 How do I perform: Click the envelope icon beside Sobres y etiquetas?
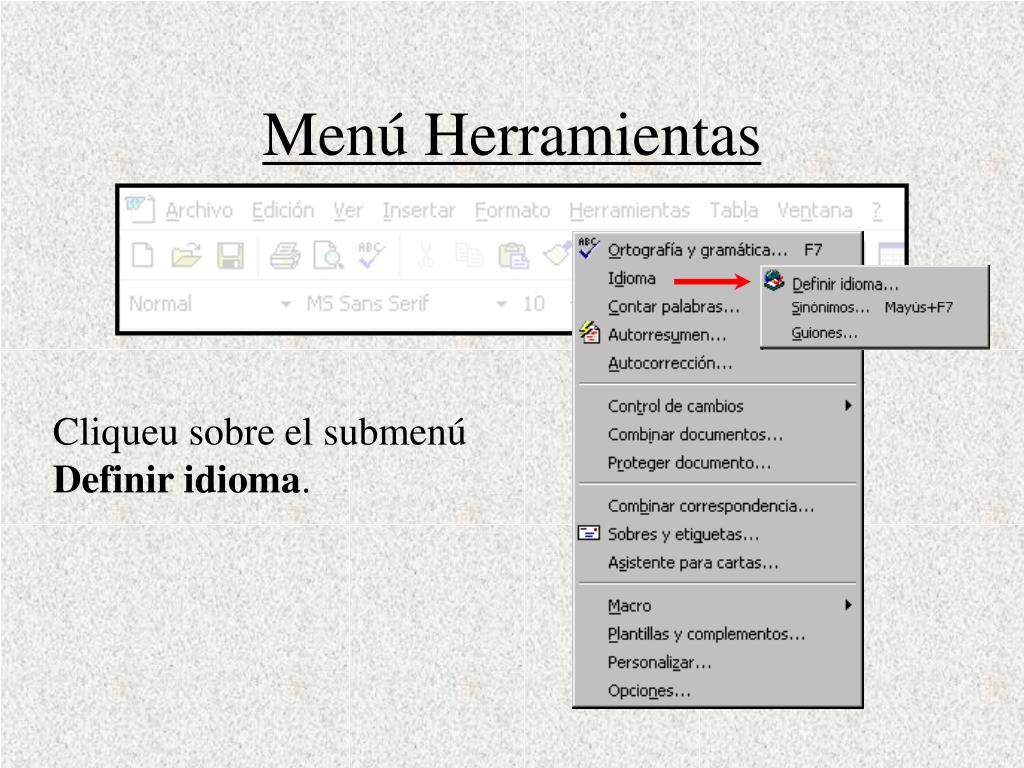point(588,533)
